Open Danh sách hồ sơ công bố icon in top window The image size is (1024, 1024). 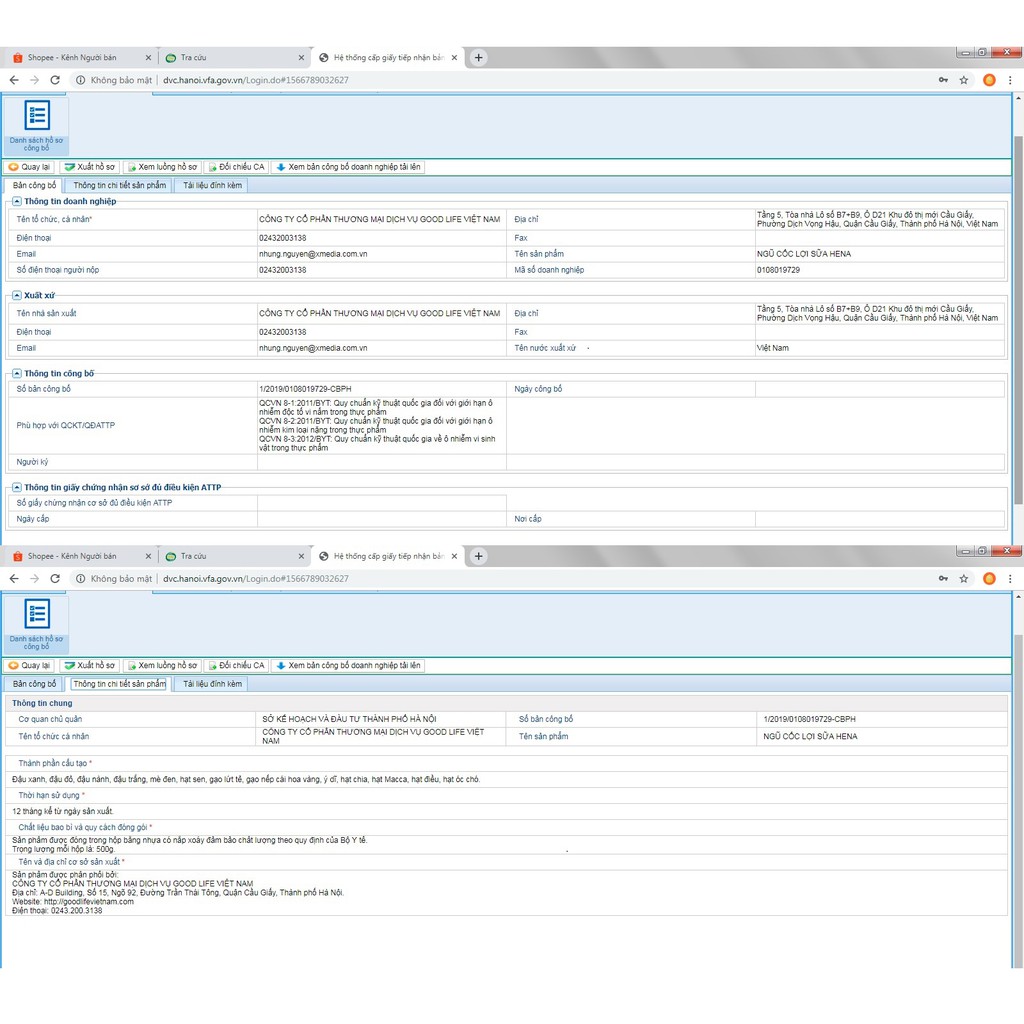37,123
